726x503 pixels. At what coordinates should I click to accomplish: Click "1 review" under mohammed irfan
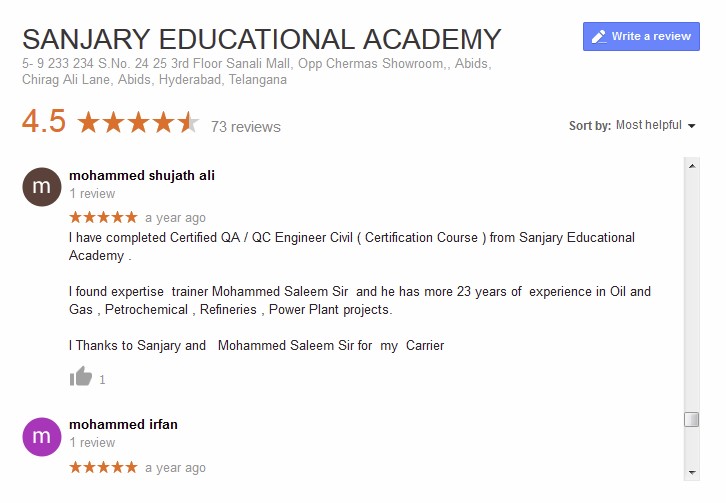point(92,443)
